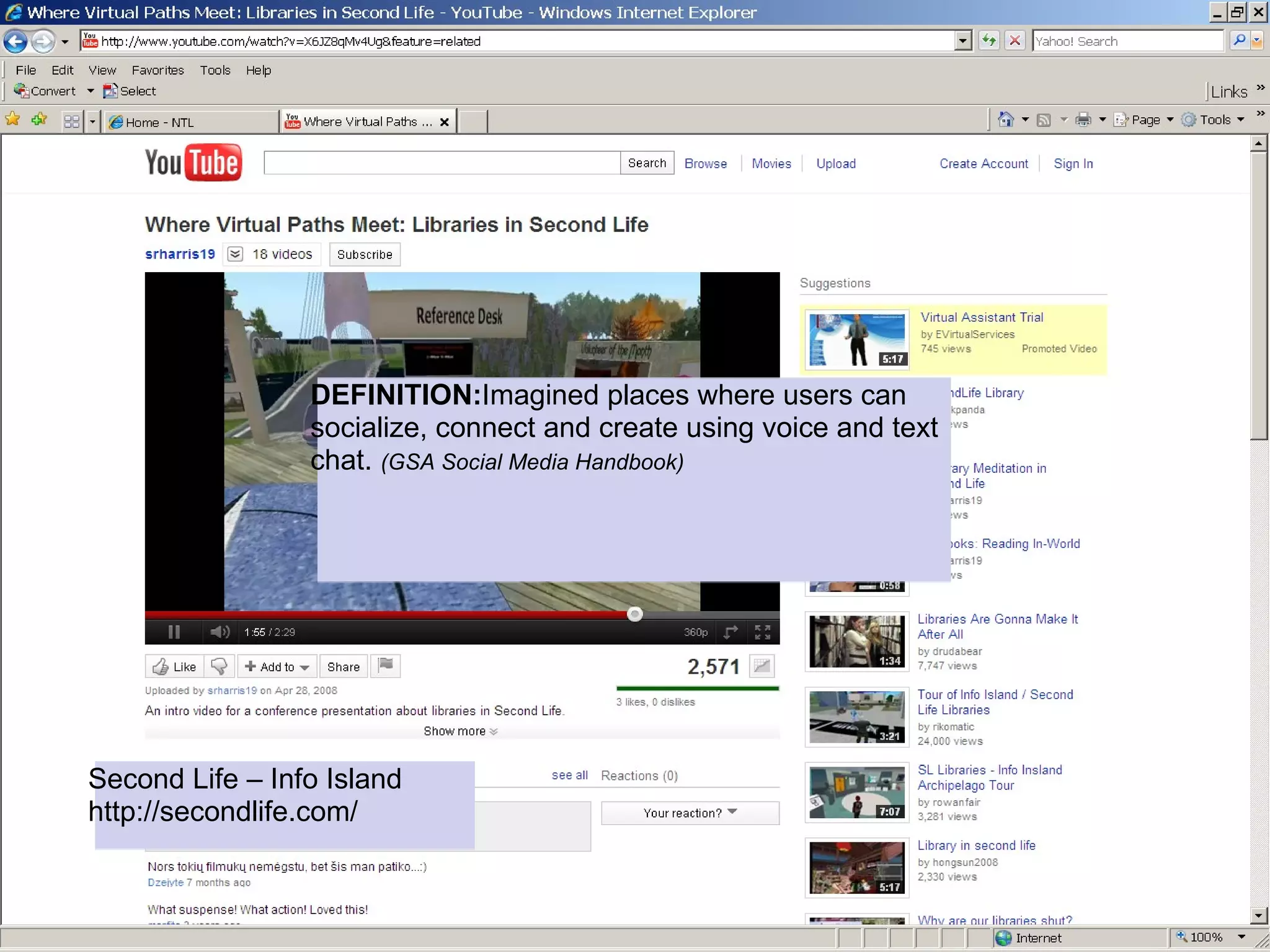Viewport: 1270px width, 952px height.
Task: Stop loading with the red X icon
Action: coord(1015,41)
